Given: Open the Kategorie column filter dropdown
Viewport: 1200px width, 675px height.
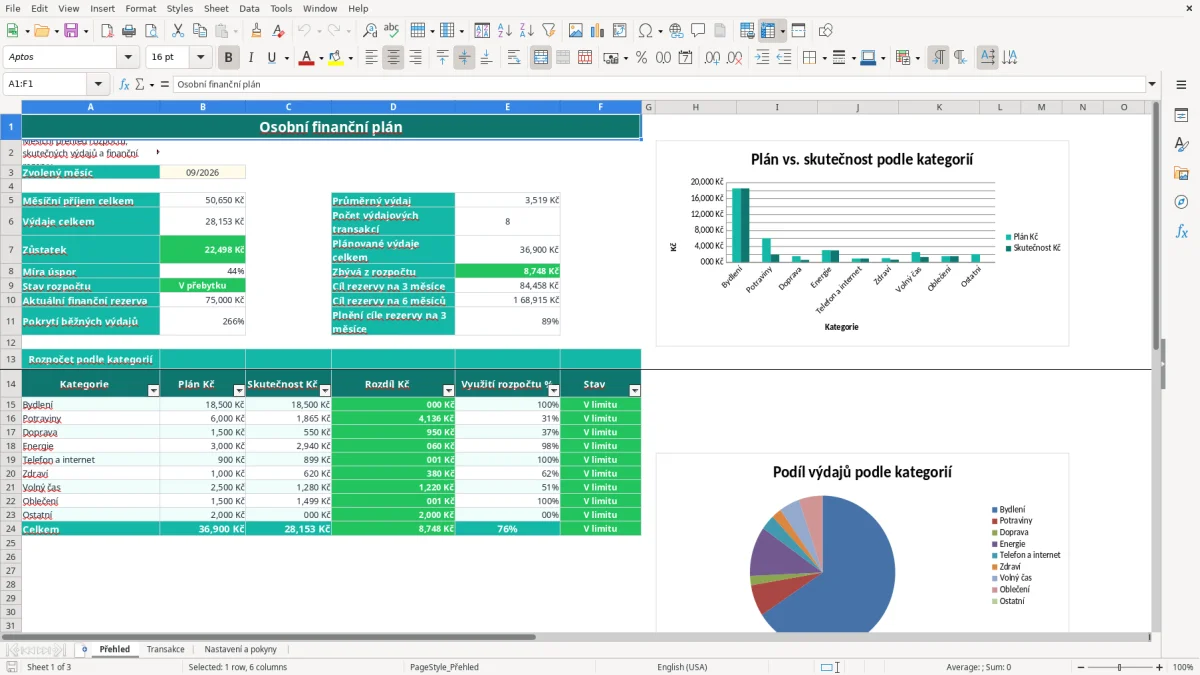Looking at the screenshot, I should (153, 391).
